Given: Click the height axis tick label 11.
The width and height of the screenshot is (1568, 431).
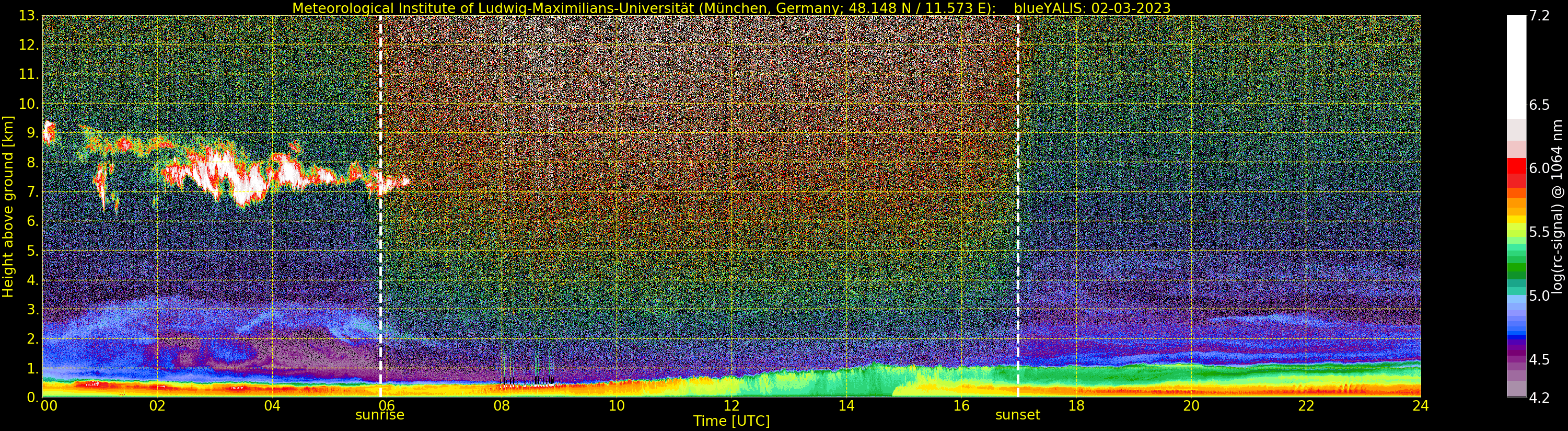Looking at the screenshot, I should [28, 74].
